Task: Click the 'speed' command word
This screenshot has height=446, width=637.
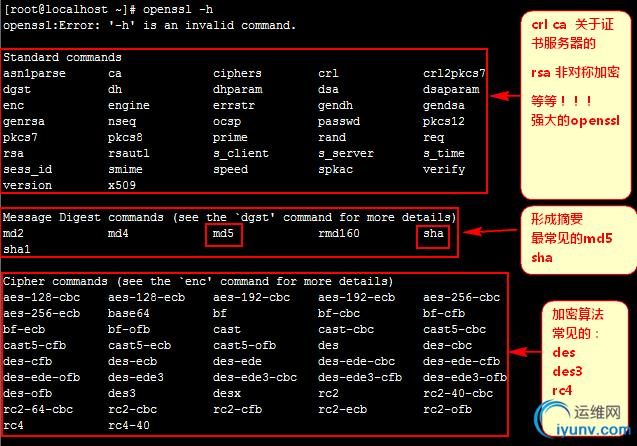Action: (x=230, y=169)
